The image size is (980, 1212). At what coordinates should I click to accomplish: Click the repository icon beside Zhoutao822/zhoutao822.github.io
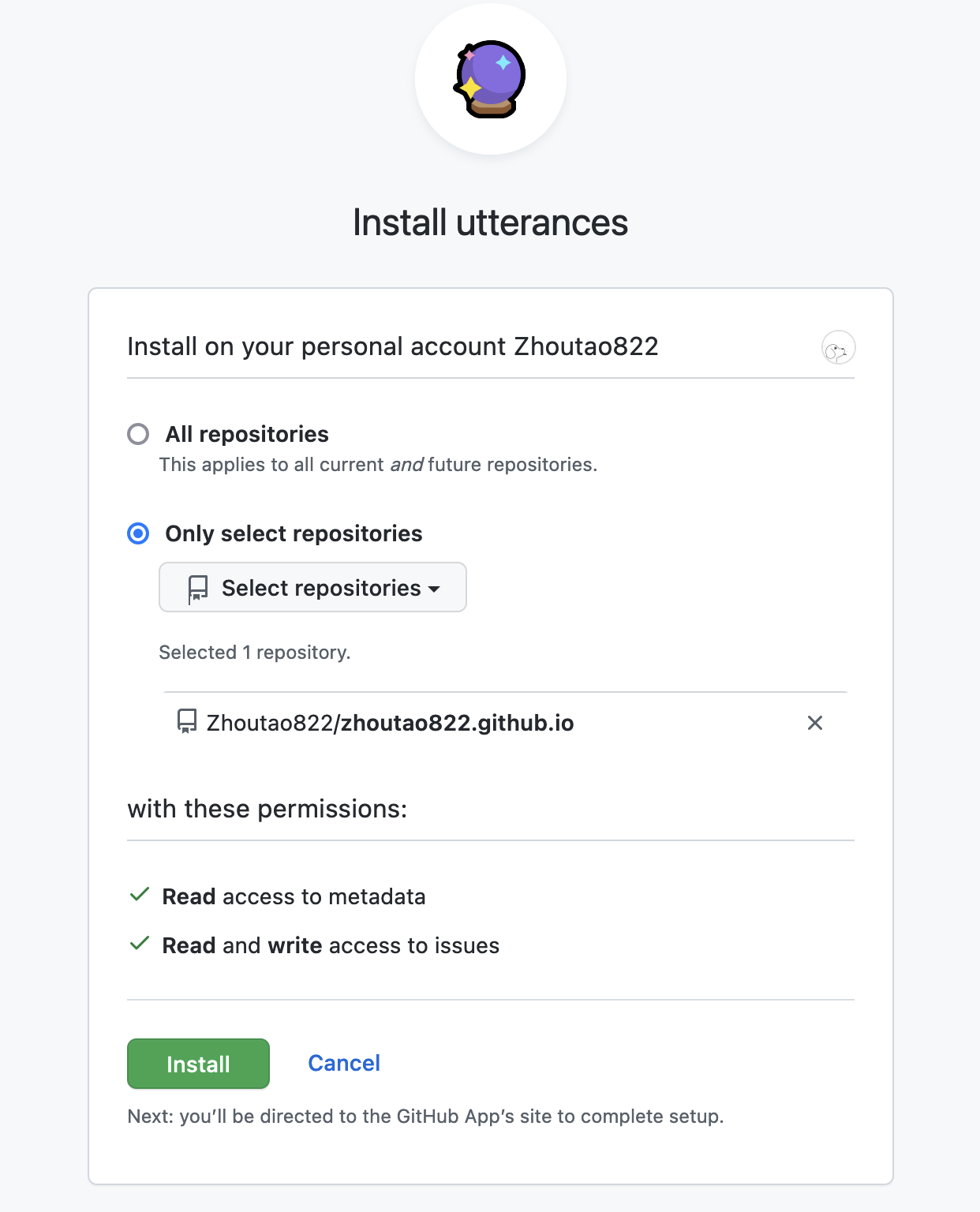[187, 722]
